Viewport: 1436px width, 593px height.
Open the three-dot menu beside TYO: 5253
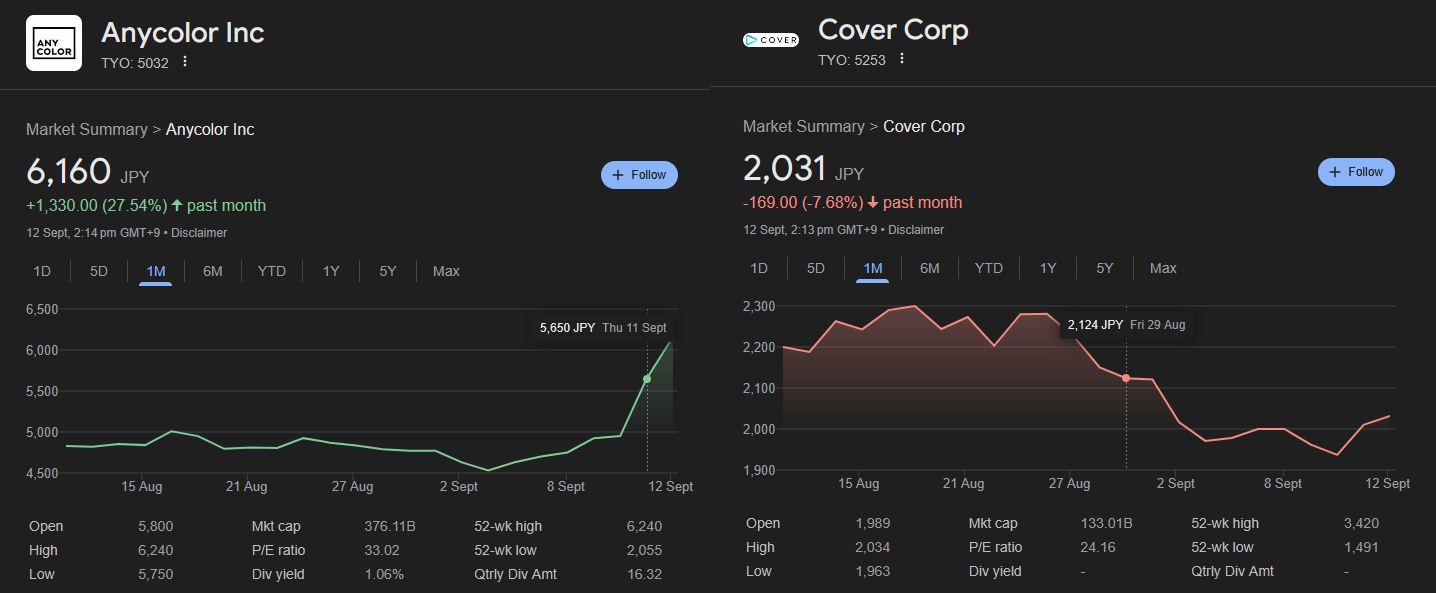click(x=902, y=59)
